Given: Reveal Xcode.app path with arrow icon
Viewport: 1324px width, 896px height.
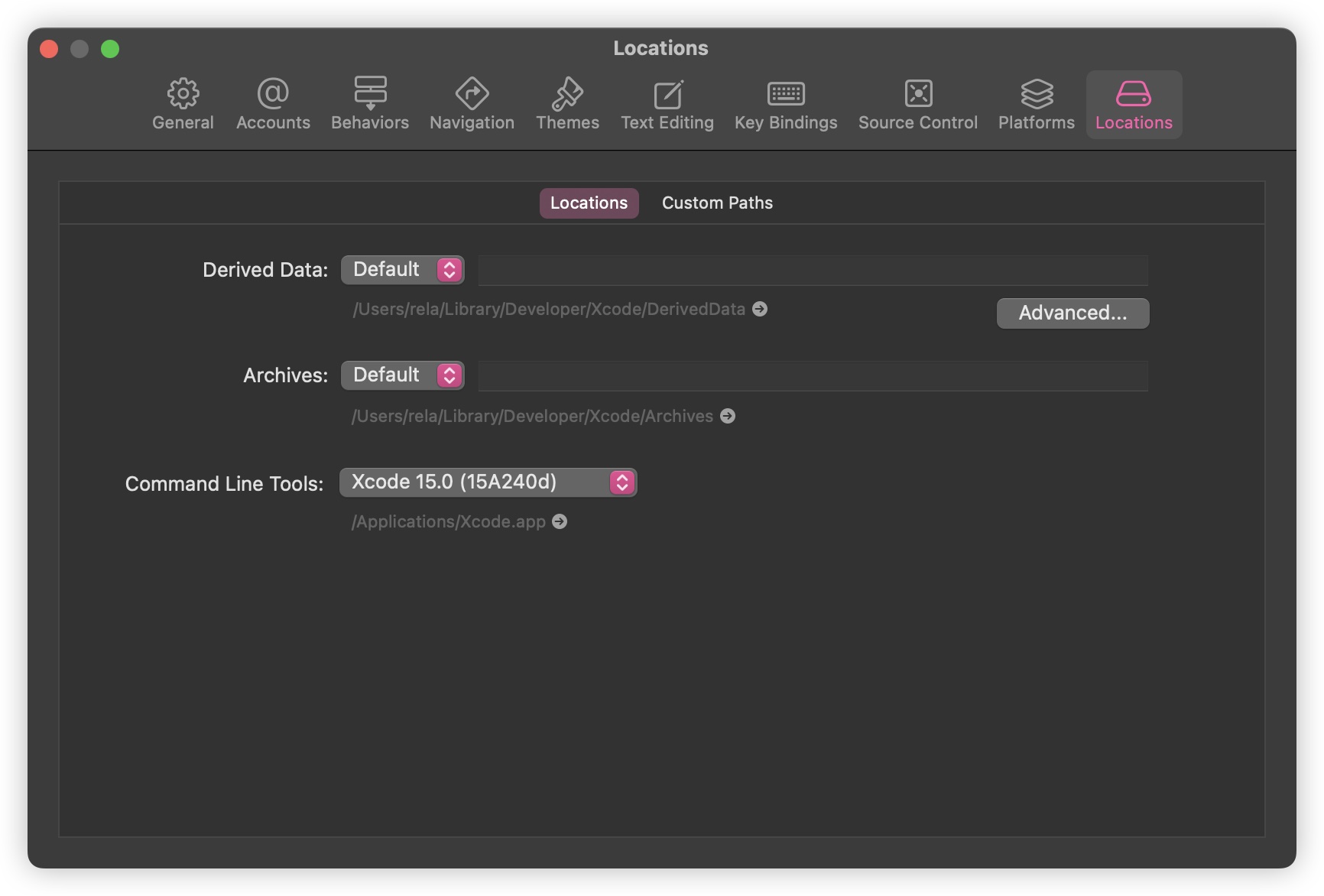Looking at the screenshot, I should [560, 521].
